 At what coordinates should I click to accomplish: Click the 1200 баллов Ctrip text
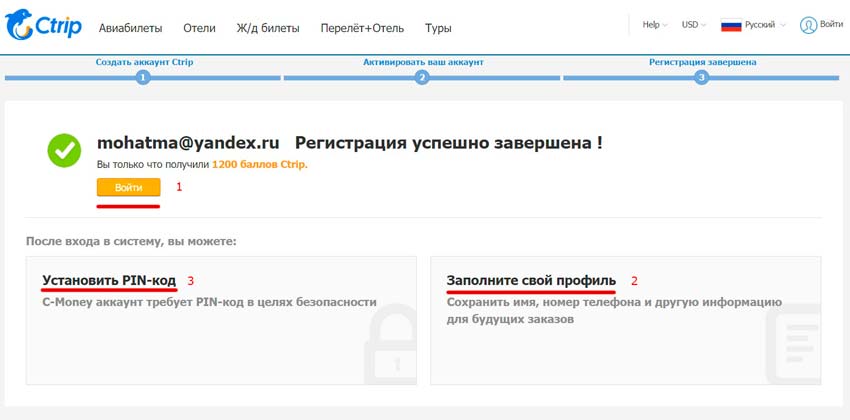click(x=260, y=164)
